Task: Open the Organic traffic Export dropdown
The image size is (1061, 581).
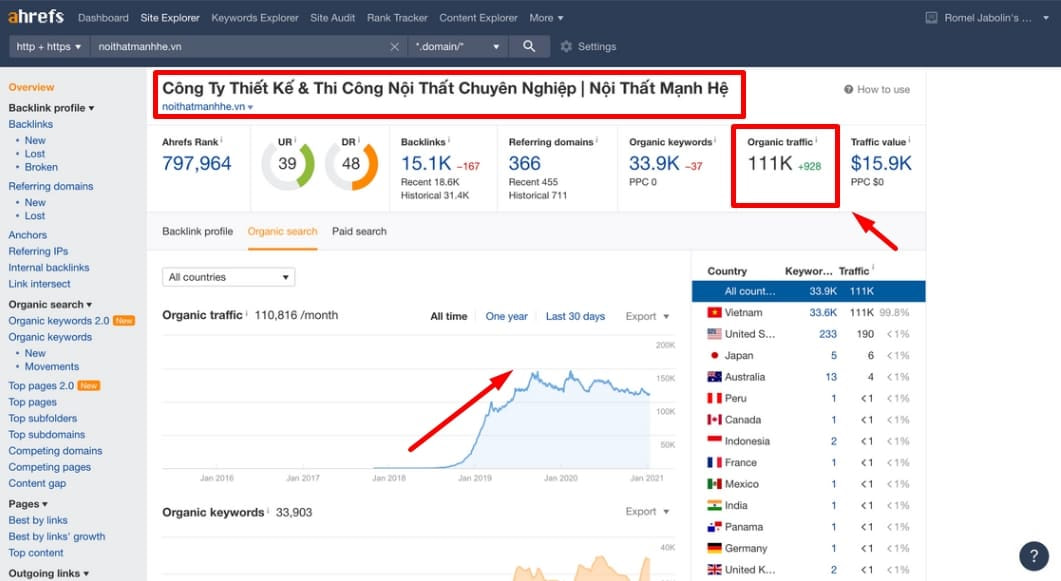Action: [x=647, y=317]
